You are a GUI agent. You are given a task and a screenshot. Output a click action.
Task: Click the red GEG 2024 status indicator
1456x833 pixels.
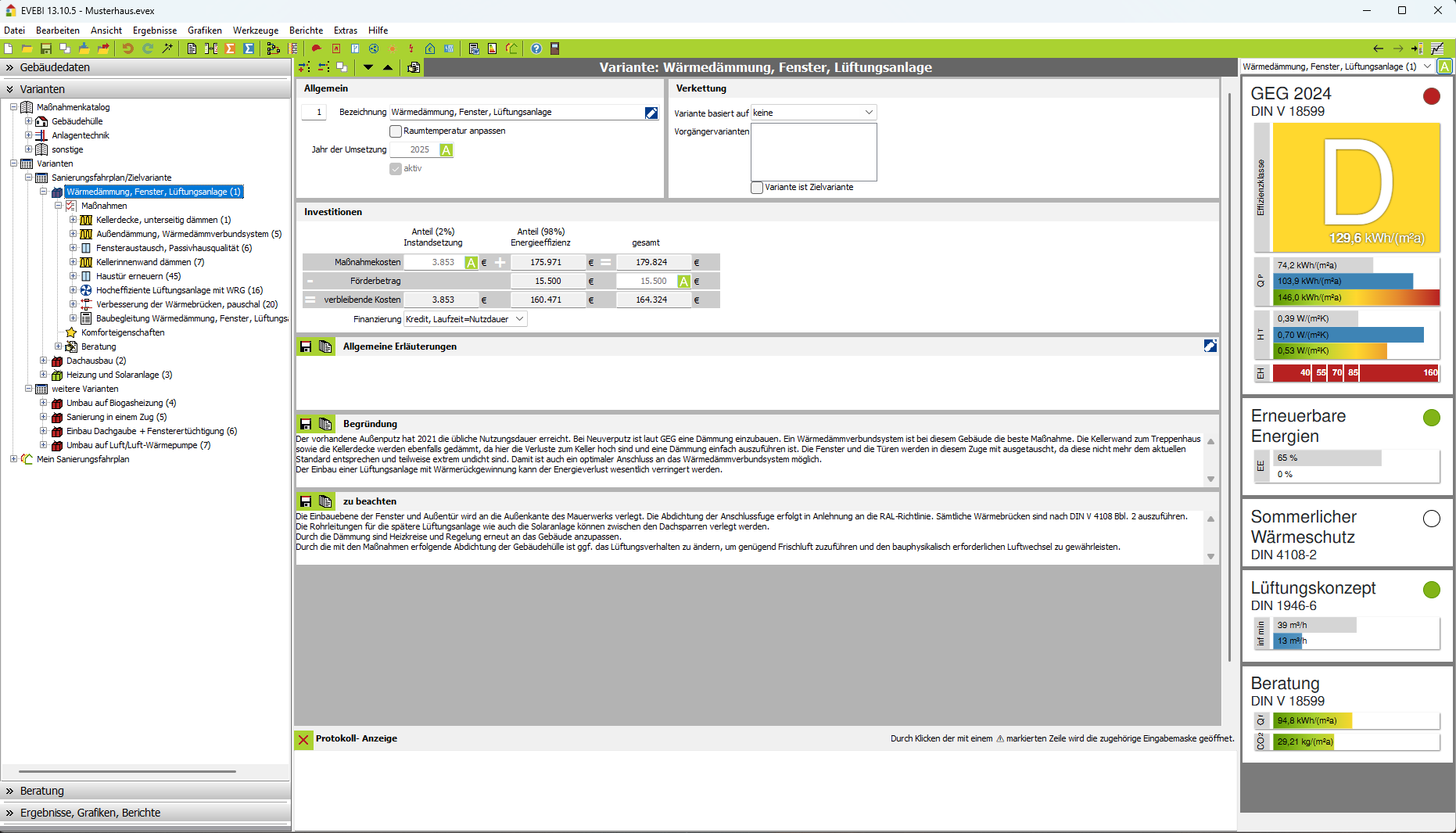click(1431, 96)
